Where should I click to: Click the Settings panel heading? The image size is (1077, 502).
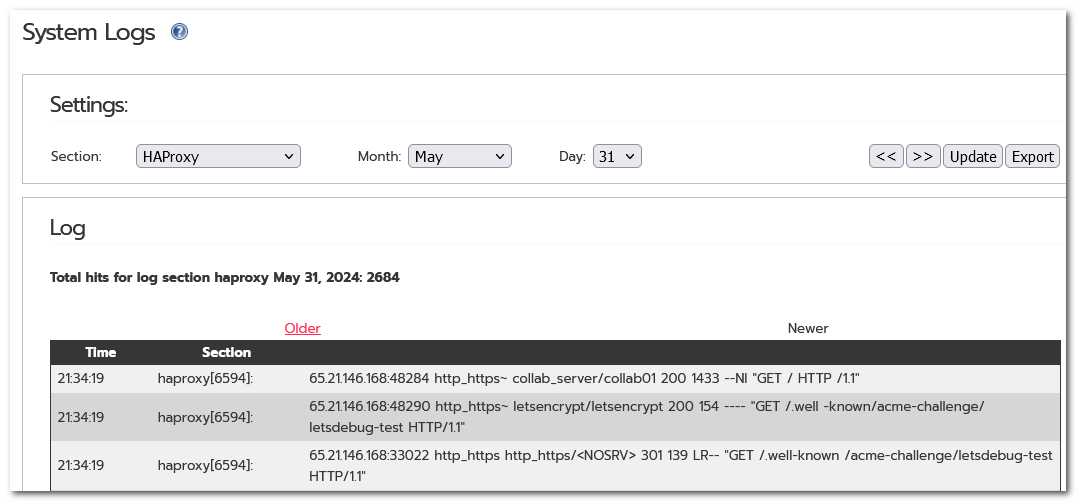click(x=89, y=105)
